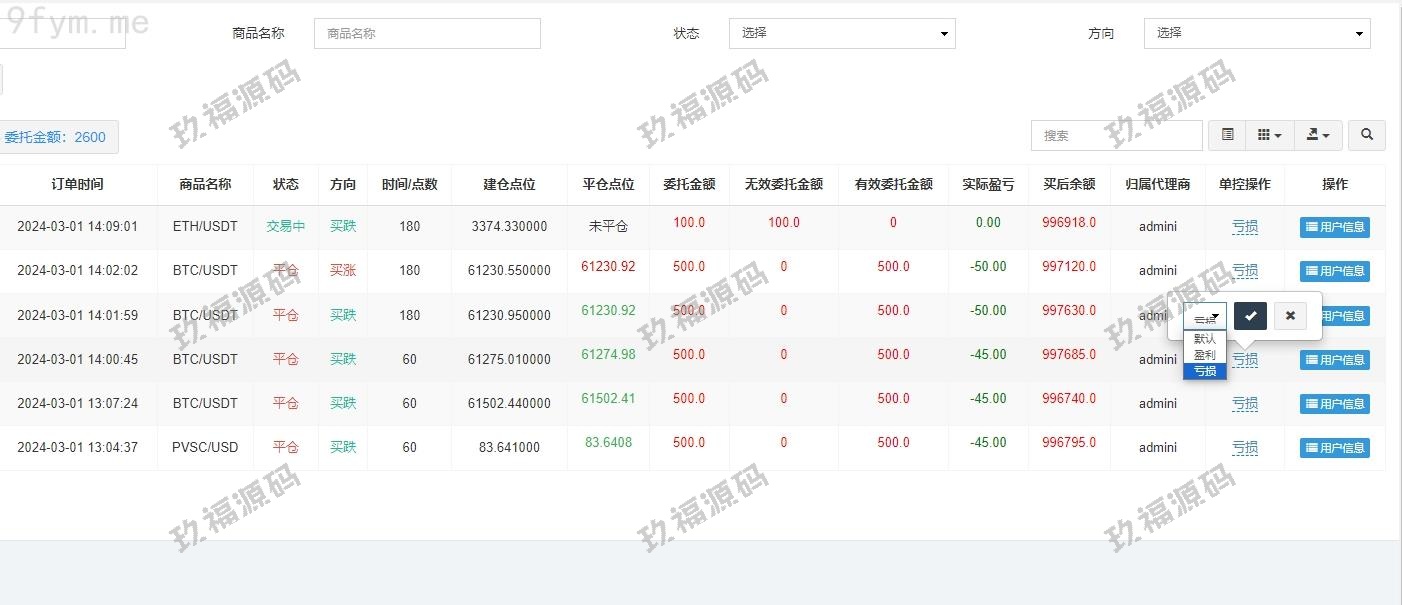Open 用户信息 for the ETH/USDT order
The width and height of the screenshot is (1402, 605).
click(1334, 227)
